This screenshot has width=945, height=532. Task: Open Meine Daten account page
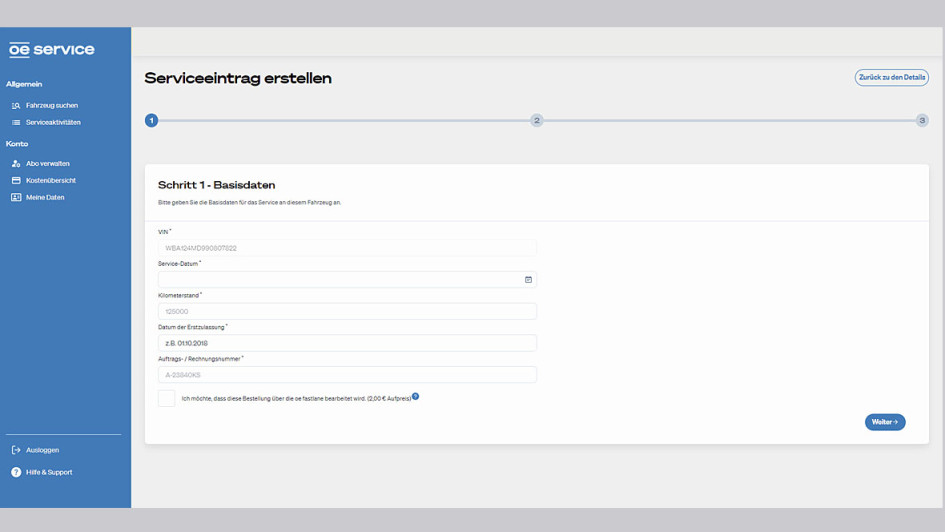tap(44, 197)
